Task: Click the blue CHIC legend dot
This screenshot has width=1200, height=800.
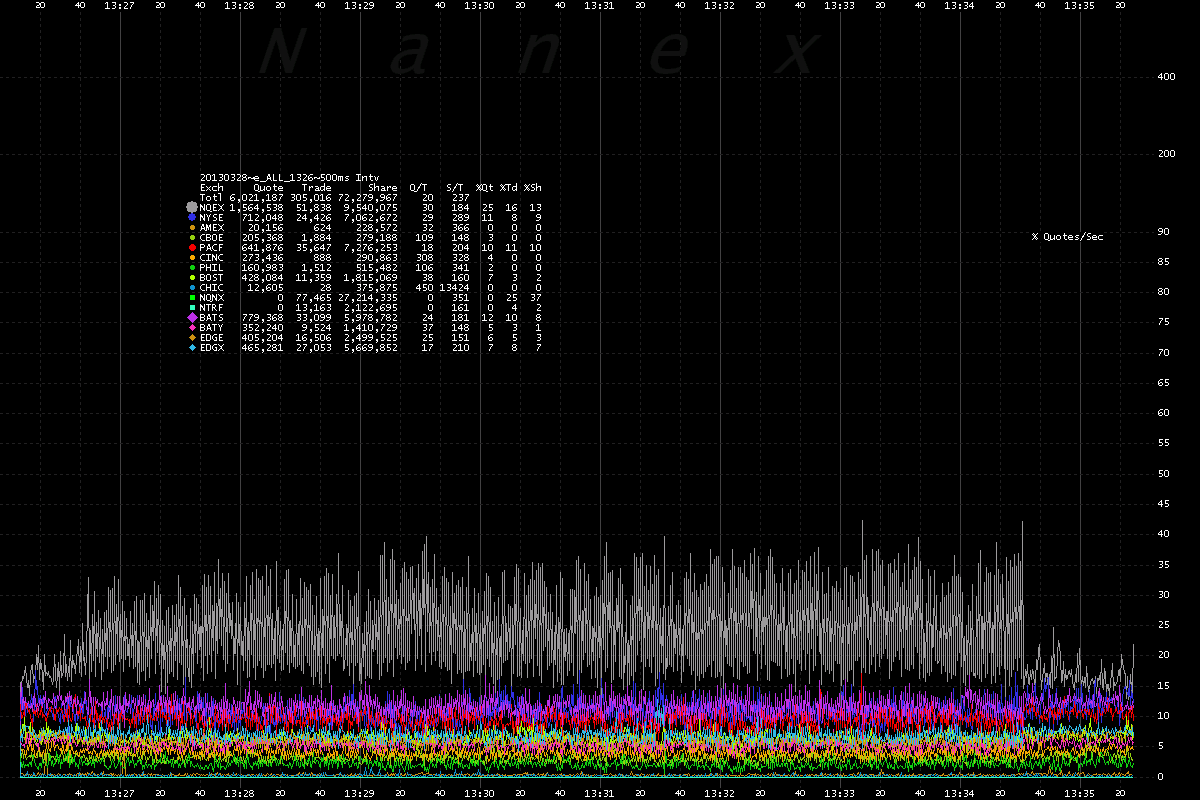Action: 191,287
